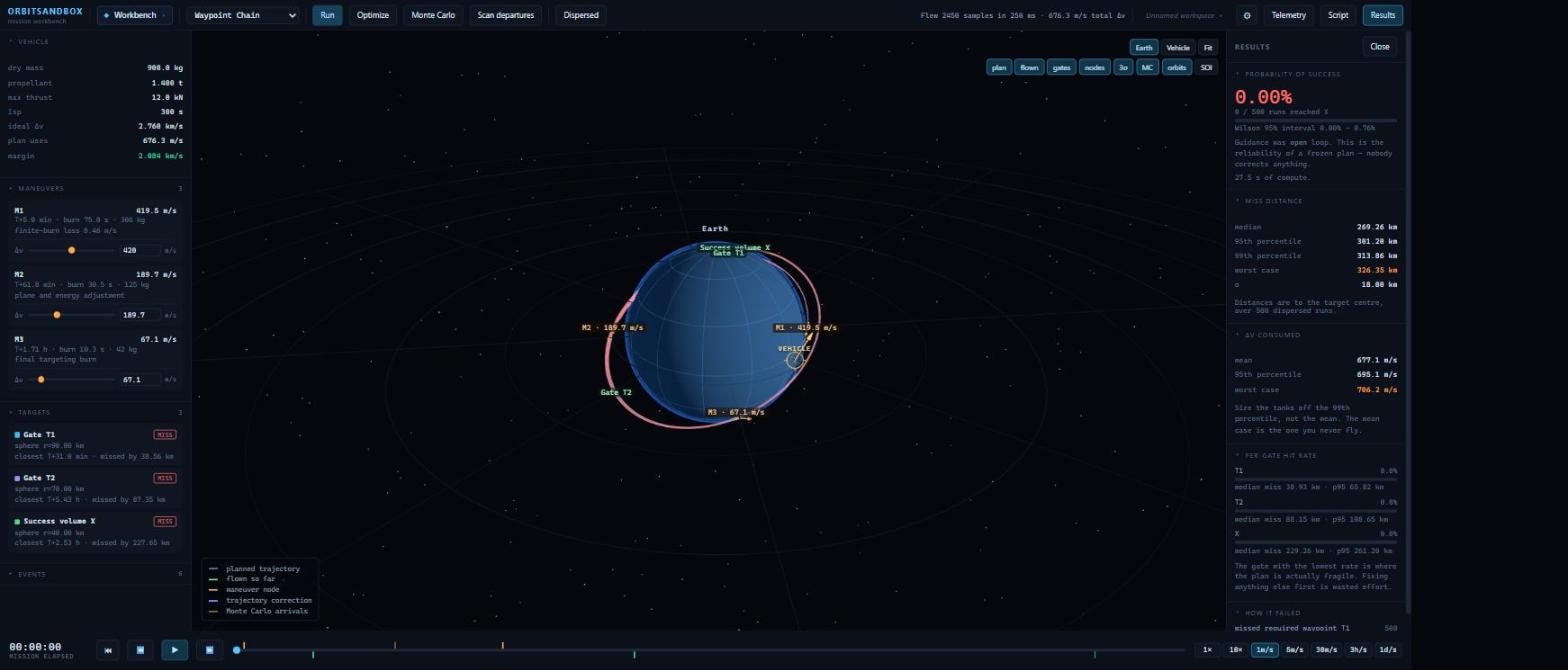This screenshot has width=1568, height=670.
Task: Collapse the Δv Consumed section
Action: point(1316,334)
